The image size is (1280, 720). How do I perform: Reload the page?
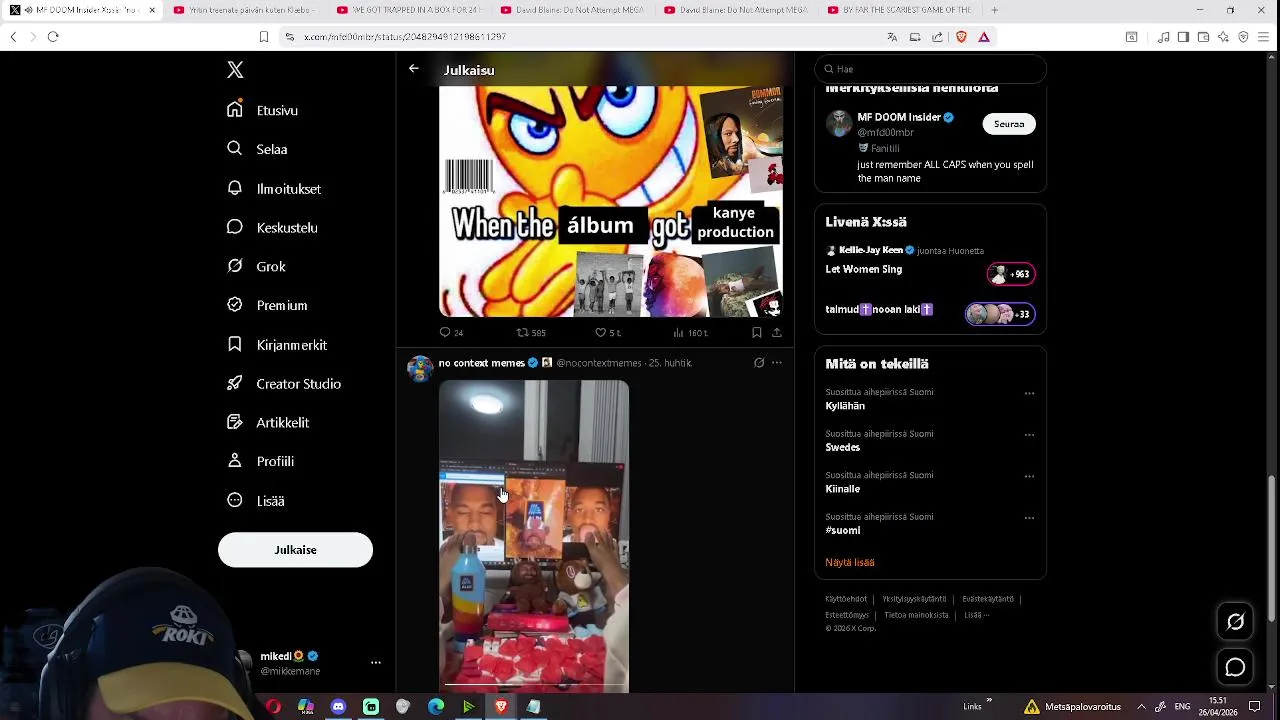click(53, 37)
